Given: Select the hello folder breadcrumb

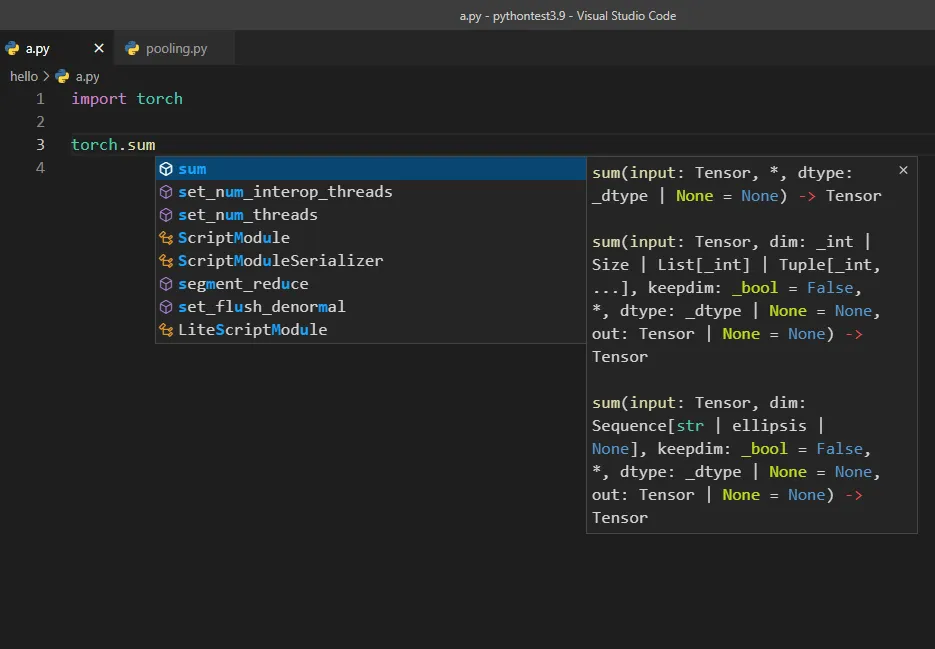Looking at the screenshot, I should pyautogui.click(x=24, y=76).
